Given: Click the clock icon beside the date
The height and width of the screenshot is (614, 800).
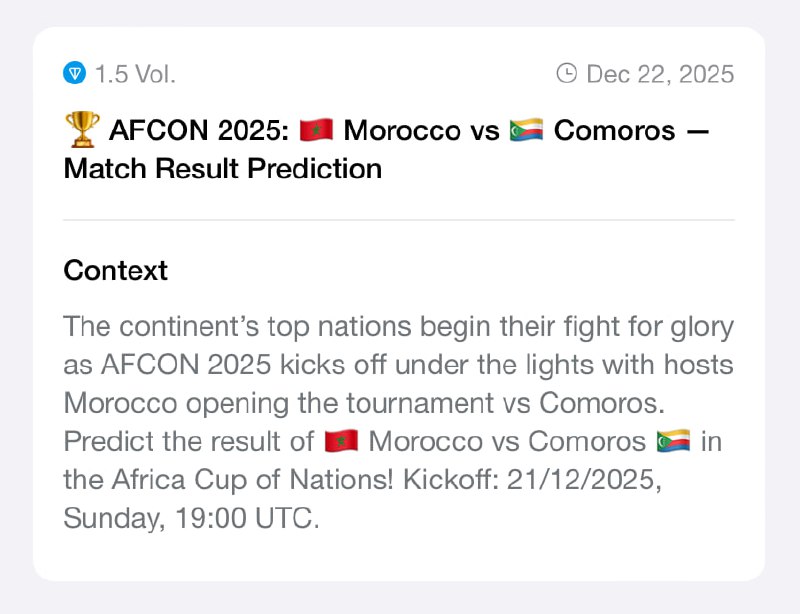Looking at the screenshot, I should click(566, 73).
